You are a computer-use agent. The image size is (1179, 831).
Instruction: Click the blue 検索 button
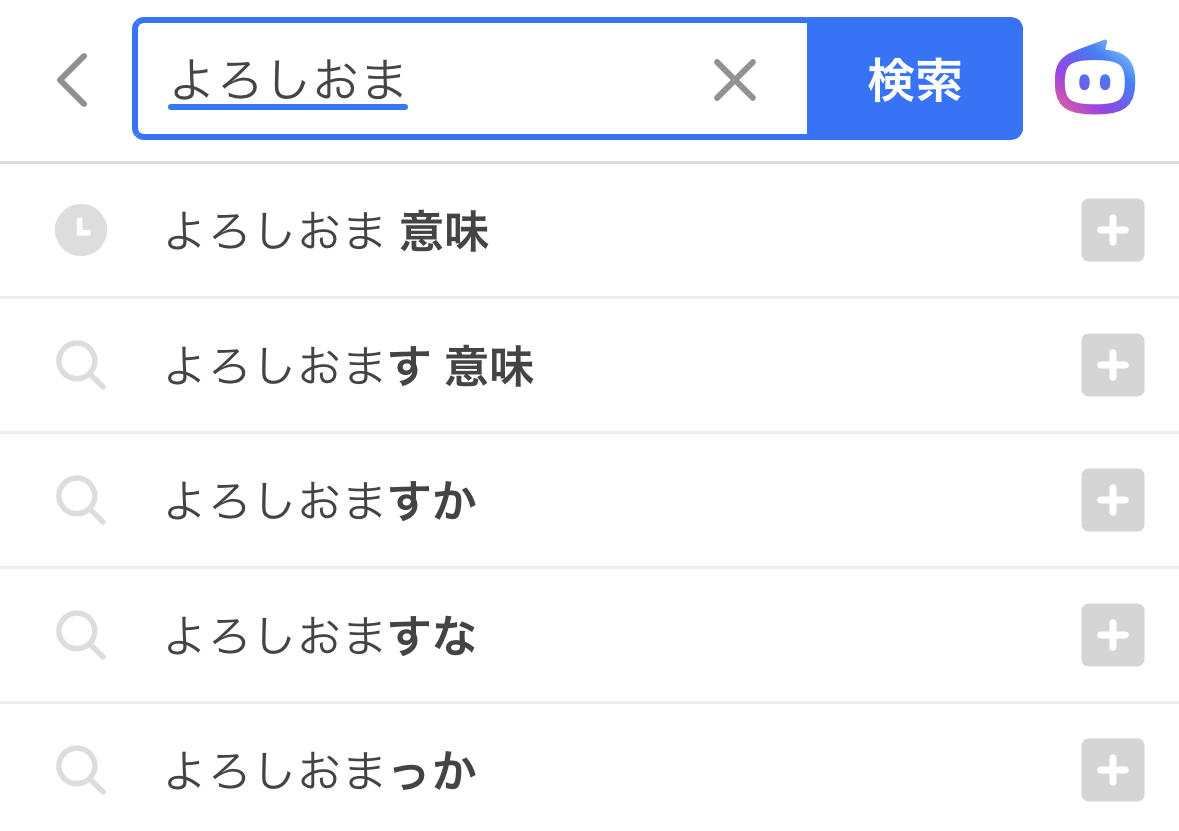point(914,79)
